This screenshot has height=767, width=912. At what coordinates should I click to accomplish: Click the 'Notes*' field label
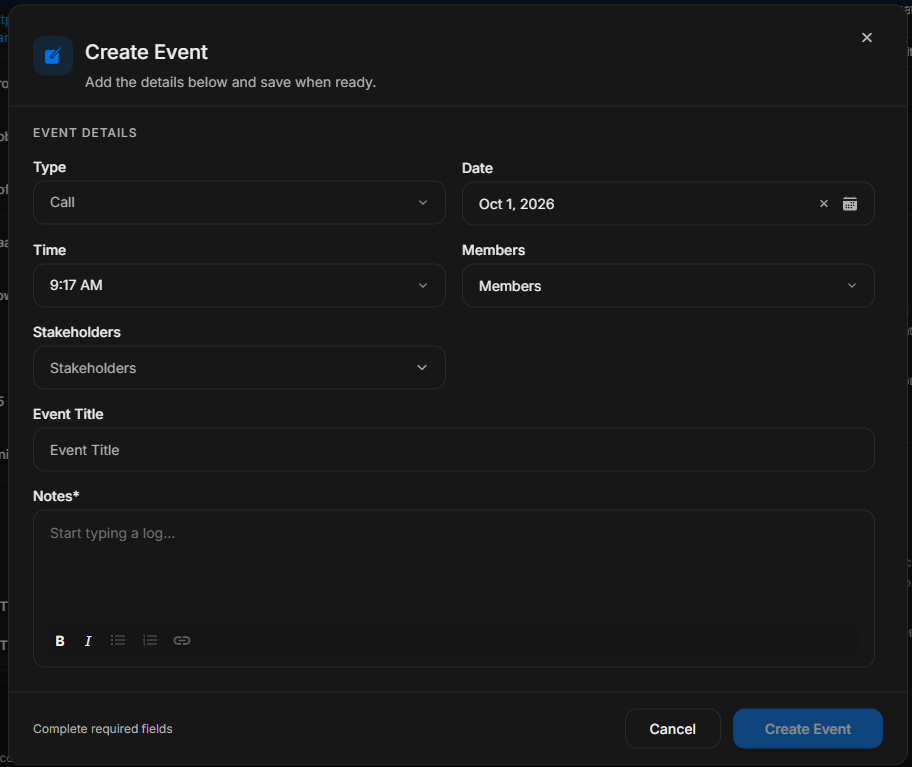click(x=56, y=496)
